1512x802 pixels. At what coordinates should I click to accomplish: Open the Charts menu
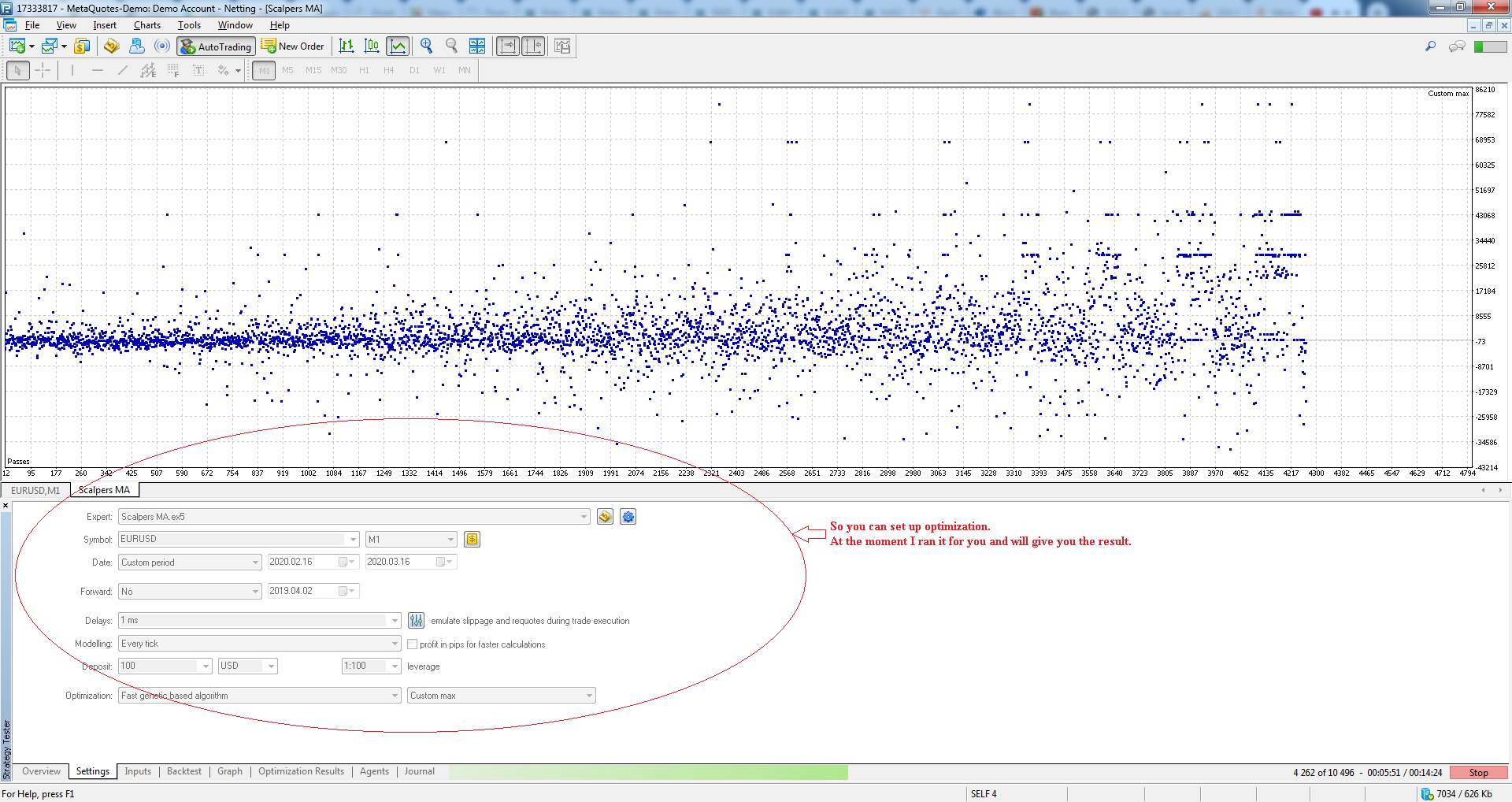pyautogui.click(x=147, y=25)
